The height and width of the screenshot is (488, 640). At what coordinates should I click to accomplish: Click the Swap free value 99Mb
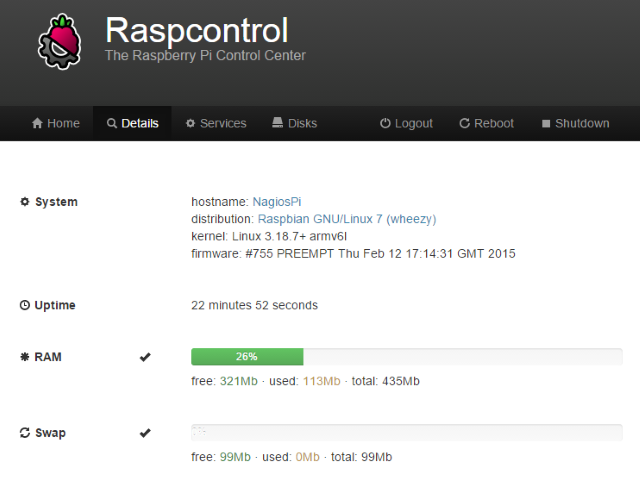pos(235,457)
